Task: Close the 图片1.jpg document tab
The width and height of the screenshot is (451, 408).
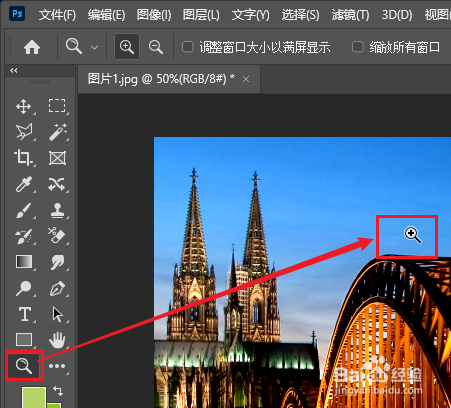Action: 246,79
